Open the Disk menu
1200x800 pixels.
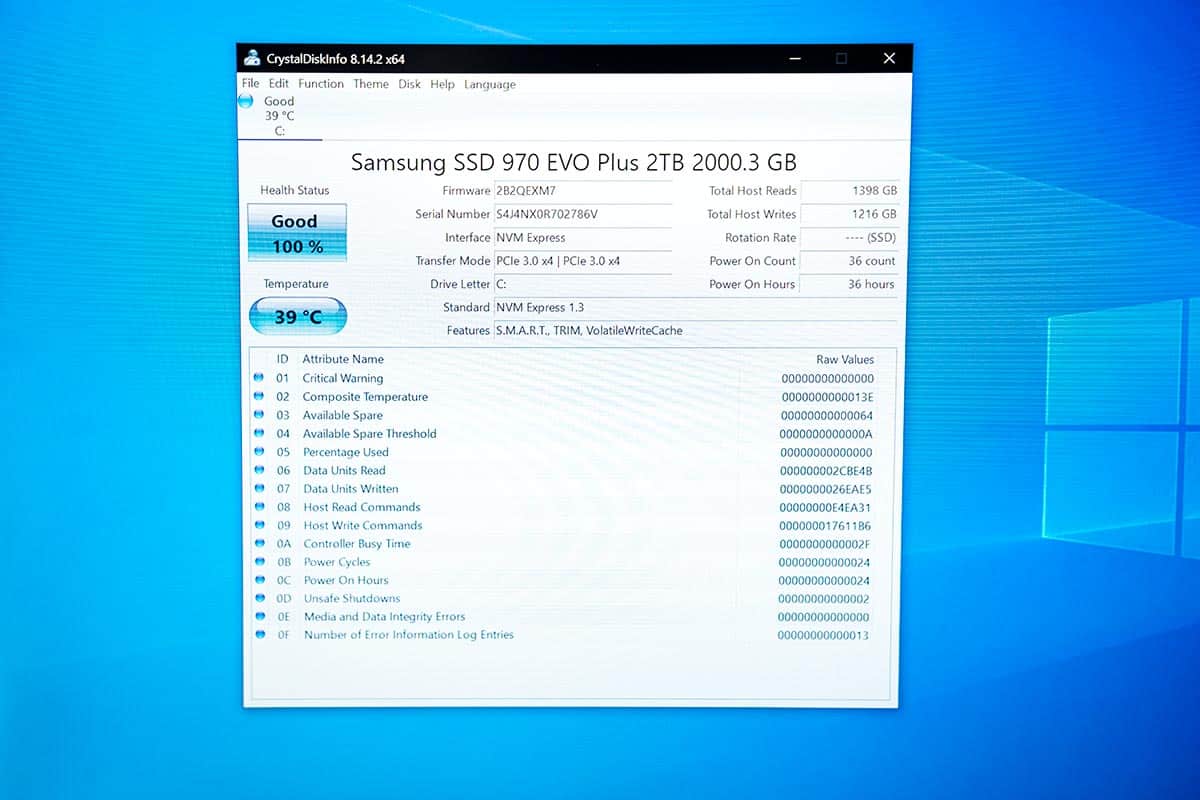click(410, 84)
